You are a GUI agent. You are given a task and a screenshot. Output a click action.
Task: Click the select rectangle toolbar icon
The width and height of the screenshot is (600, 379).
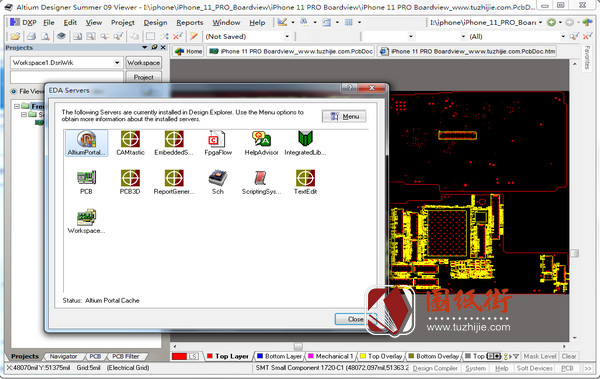tap(150, 36)
